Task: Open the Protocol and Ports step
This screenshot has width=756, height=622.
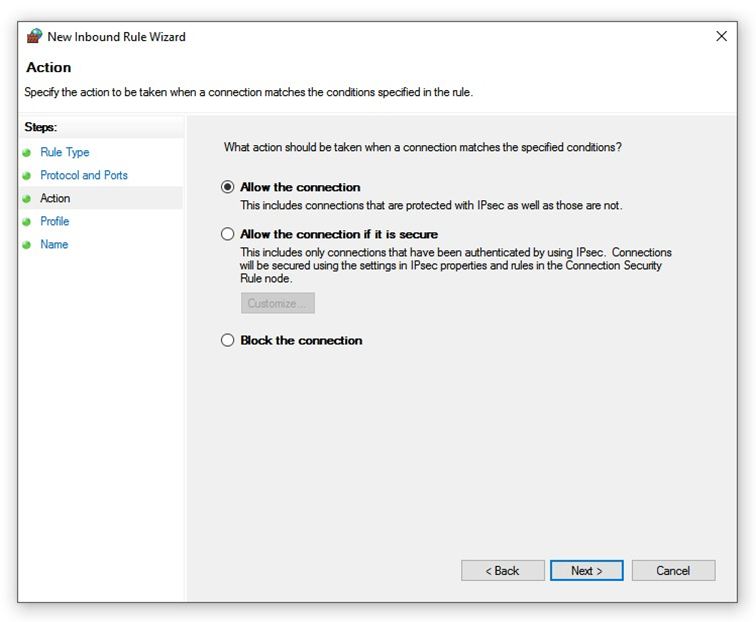Action: click(84, 175)
